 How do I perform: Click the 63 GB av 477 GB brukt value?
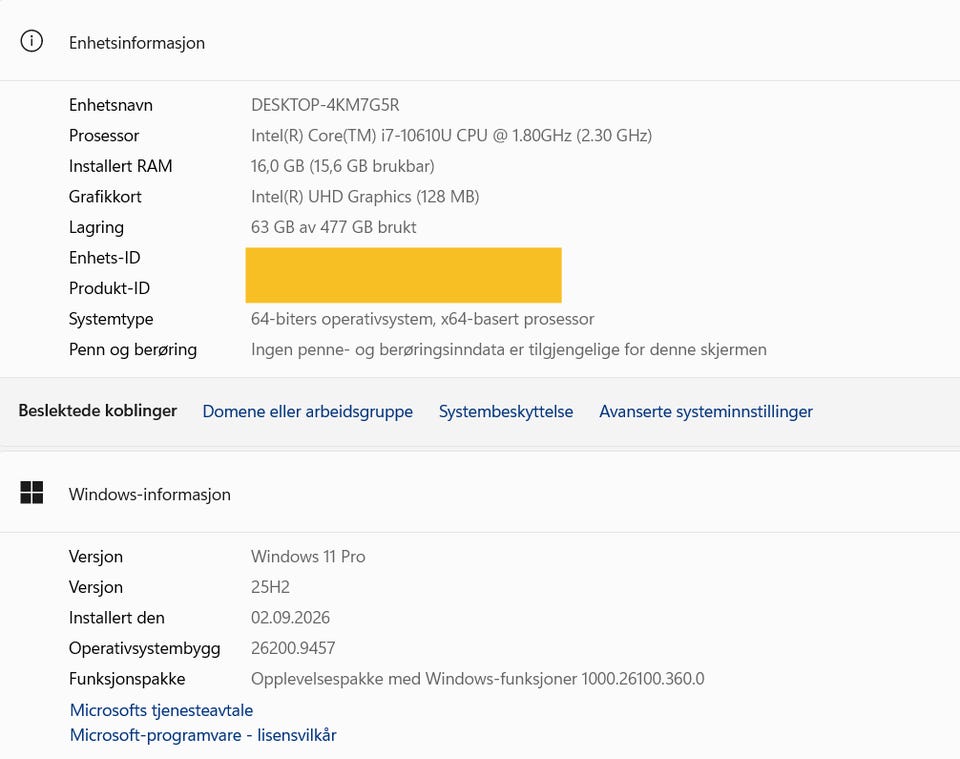[334, 227]
